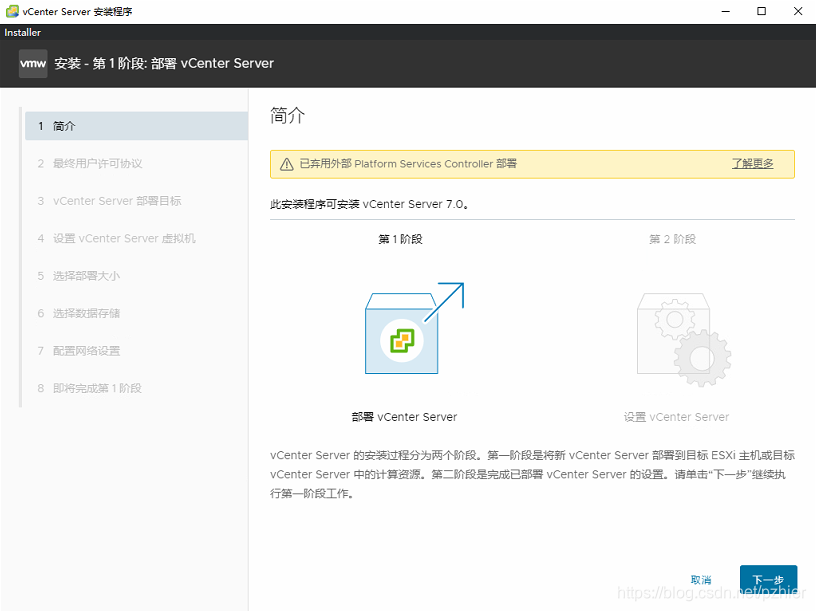Viewport: 816px width, 611px height.
Task: Click the 第 1 阶段 label
Action: click(x=400, y=239)
